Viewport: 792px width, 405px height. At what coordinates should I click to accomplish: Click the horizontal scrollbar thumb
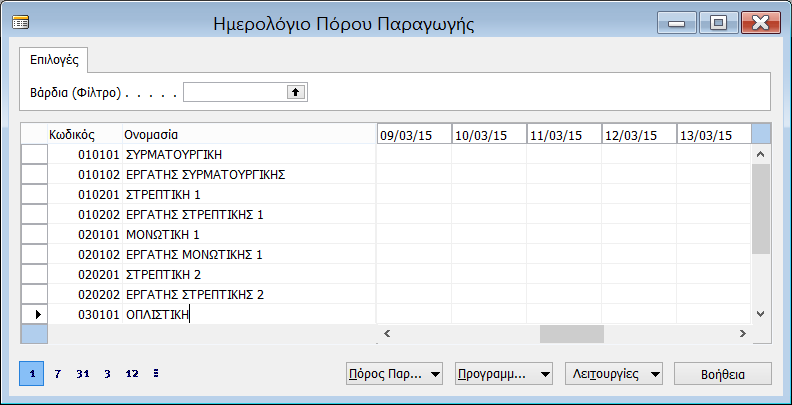572,334
